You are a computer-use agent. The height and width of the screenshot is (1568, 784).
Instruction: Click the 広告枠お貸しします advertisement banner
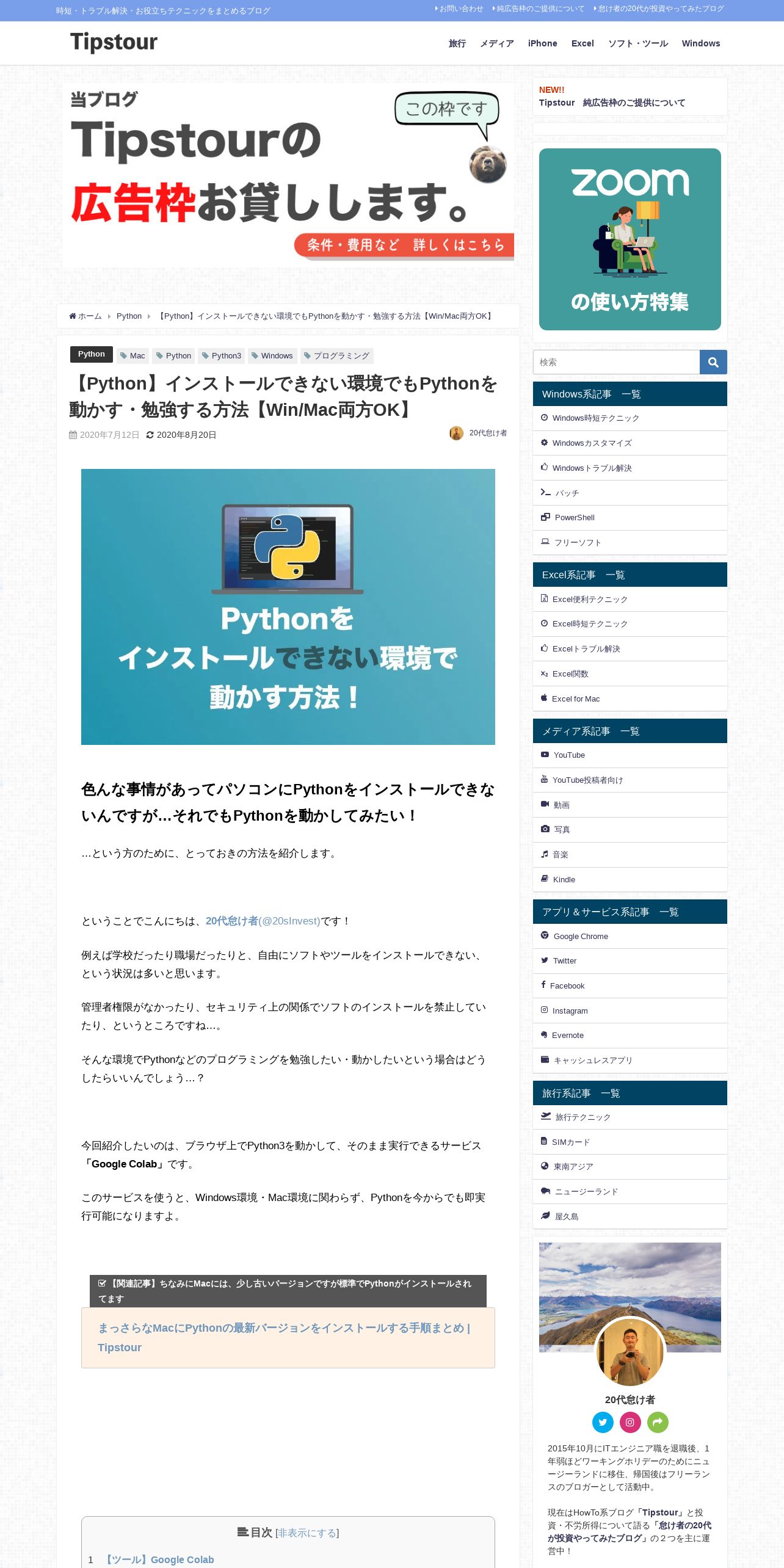pos(288,175)
